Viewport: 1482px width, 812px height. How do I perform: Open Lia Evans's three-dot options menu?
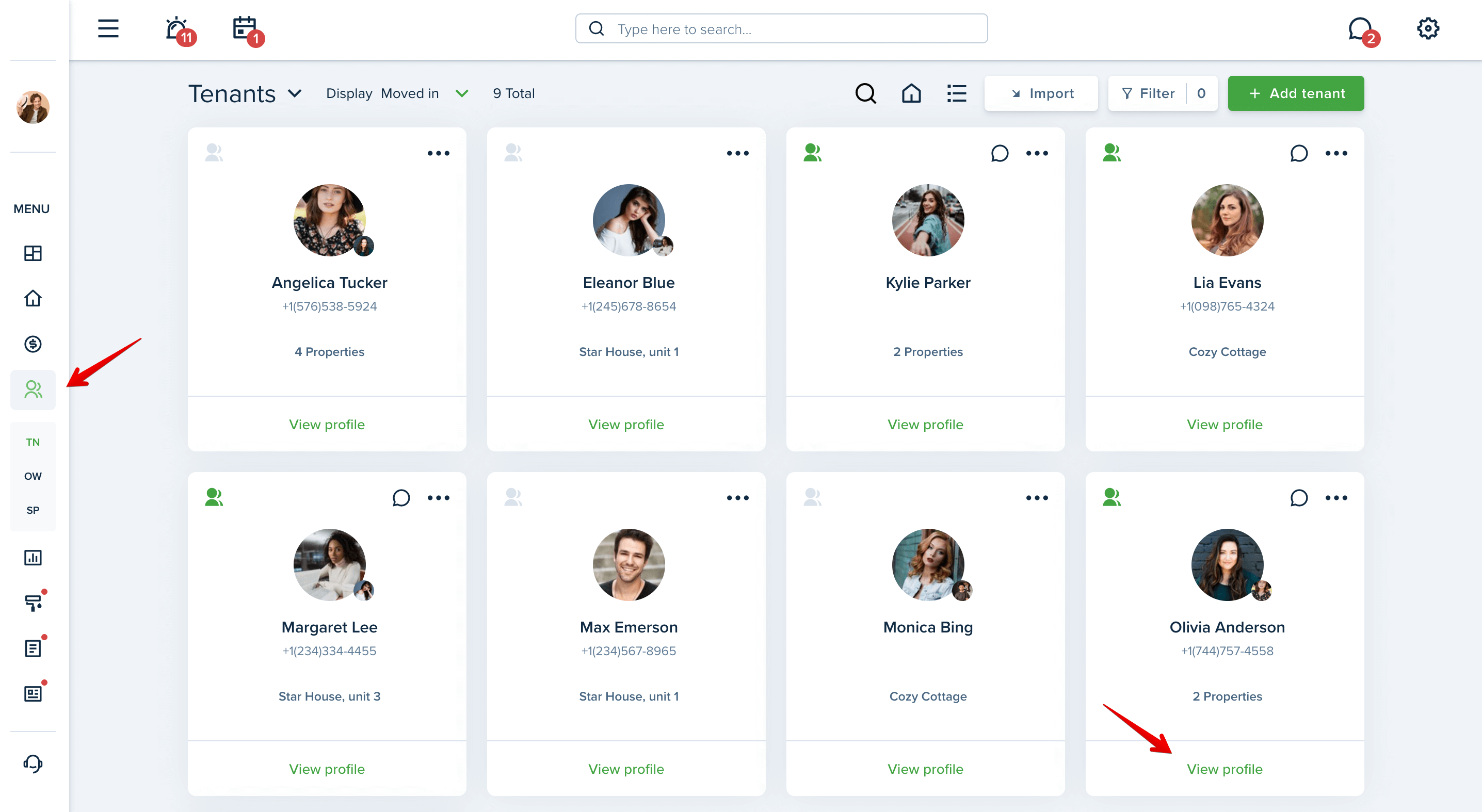click(1336, 153)
